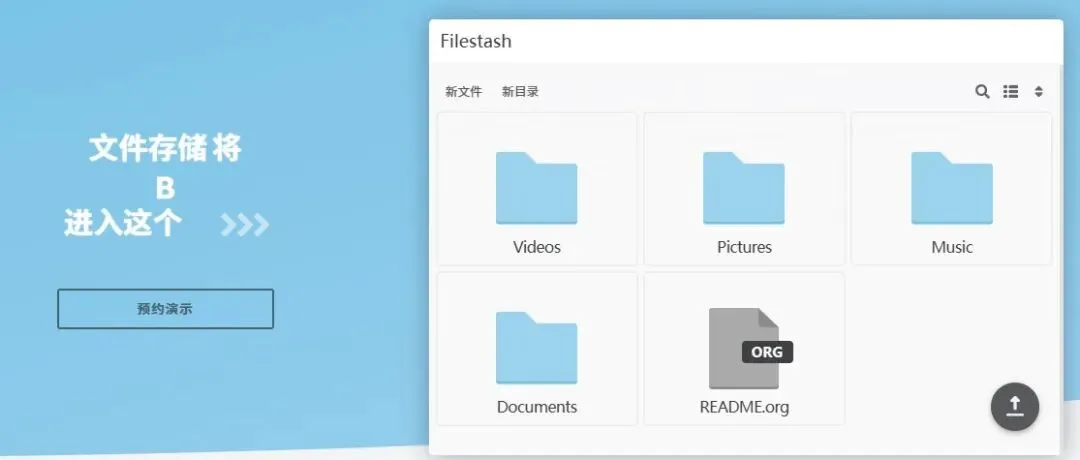Click the 文件存储 将 headline text

point(165,149)
